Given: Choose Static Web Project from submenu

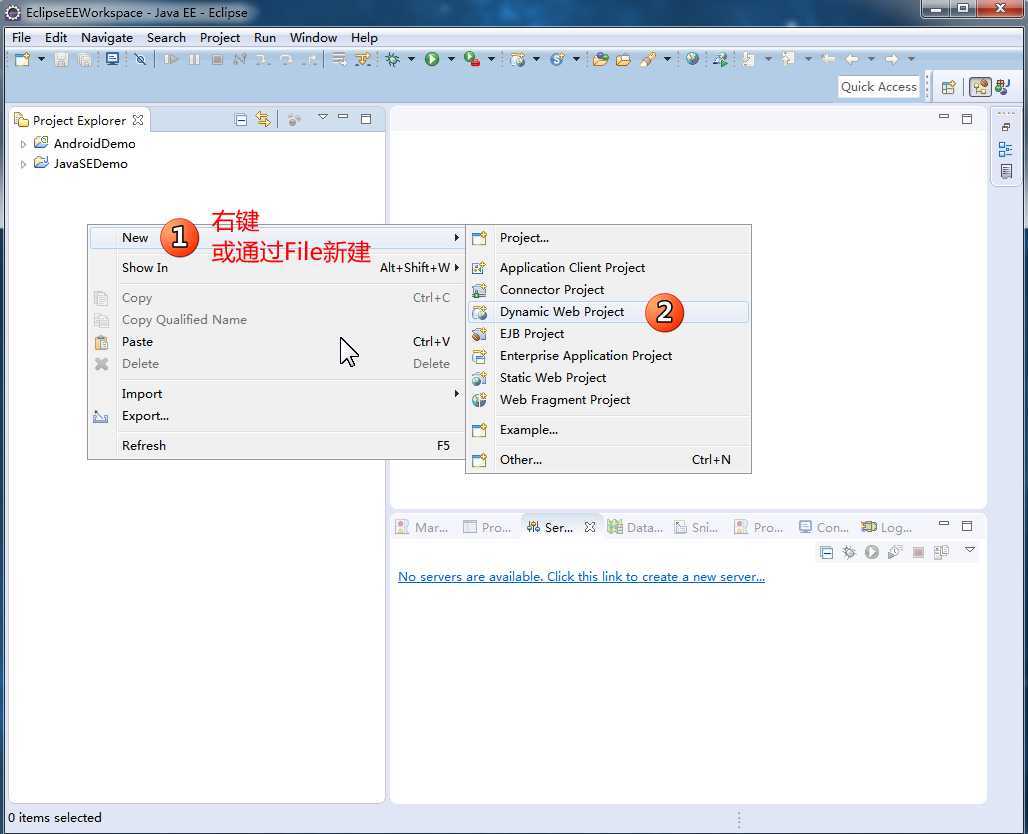Looking at the screenshot, I should pos(608,378).
